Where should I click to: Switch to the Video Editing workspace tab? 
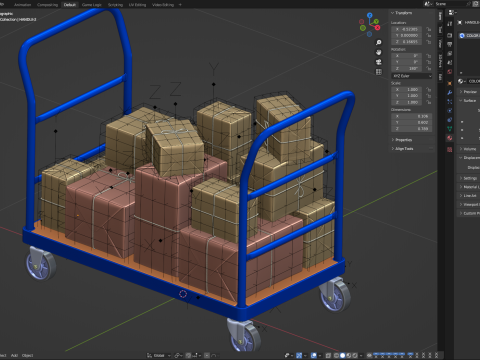coord(163,5)
